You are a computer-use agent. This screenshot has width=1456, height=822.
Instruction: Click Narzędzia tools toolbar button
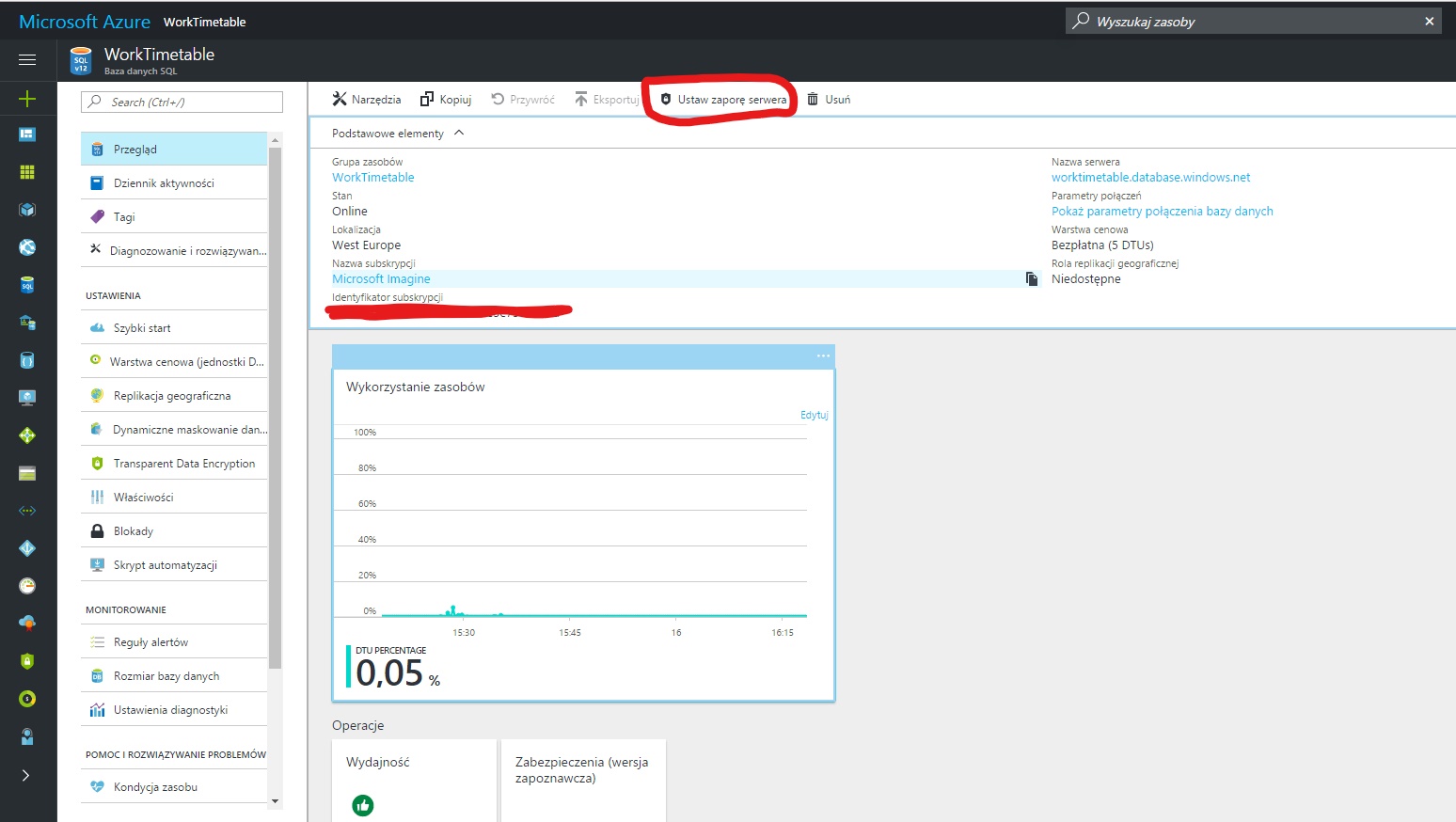coord(367,100)
